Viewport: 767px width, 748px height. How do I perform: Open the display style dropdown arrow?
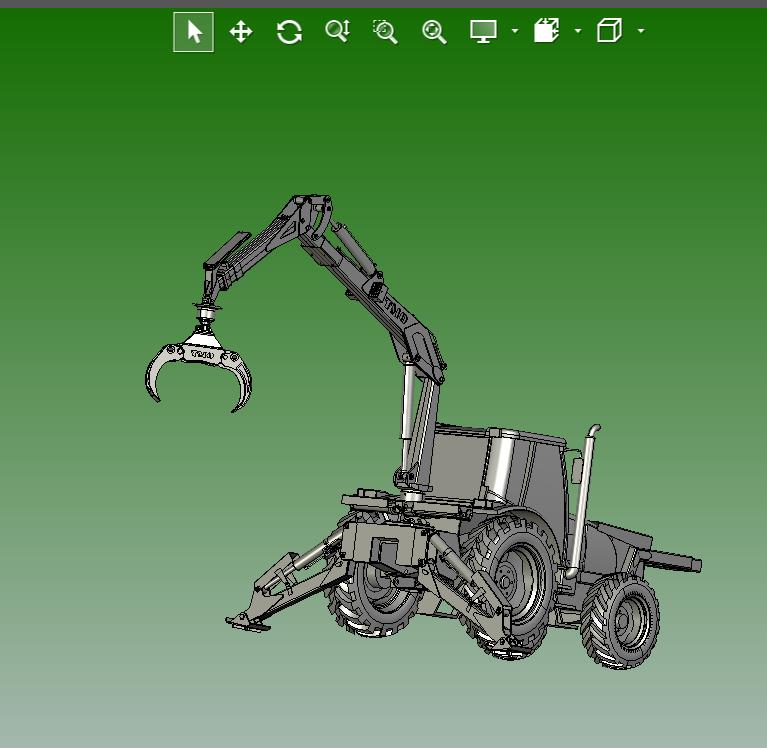[515, 31]
